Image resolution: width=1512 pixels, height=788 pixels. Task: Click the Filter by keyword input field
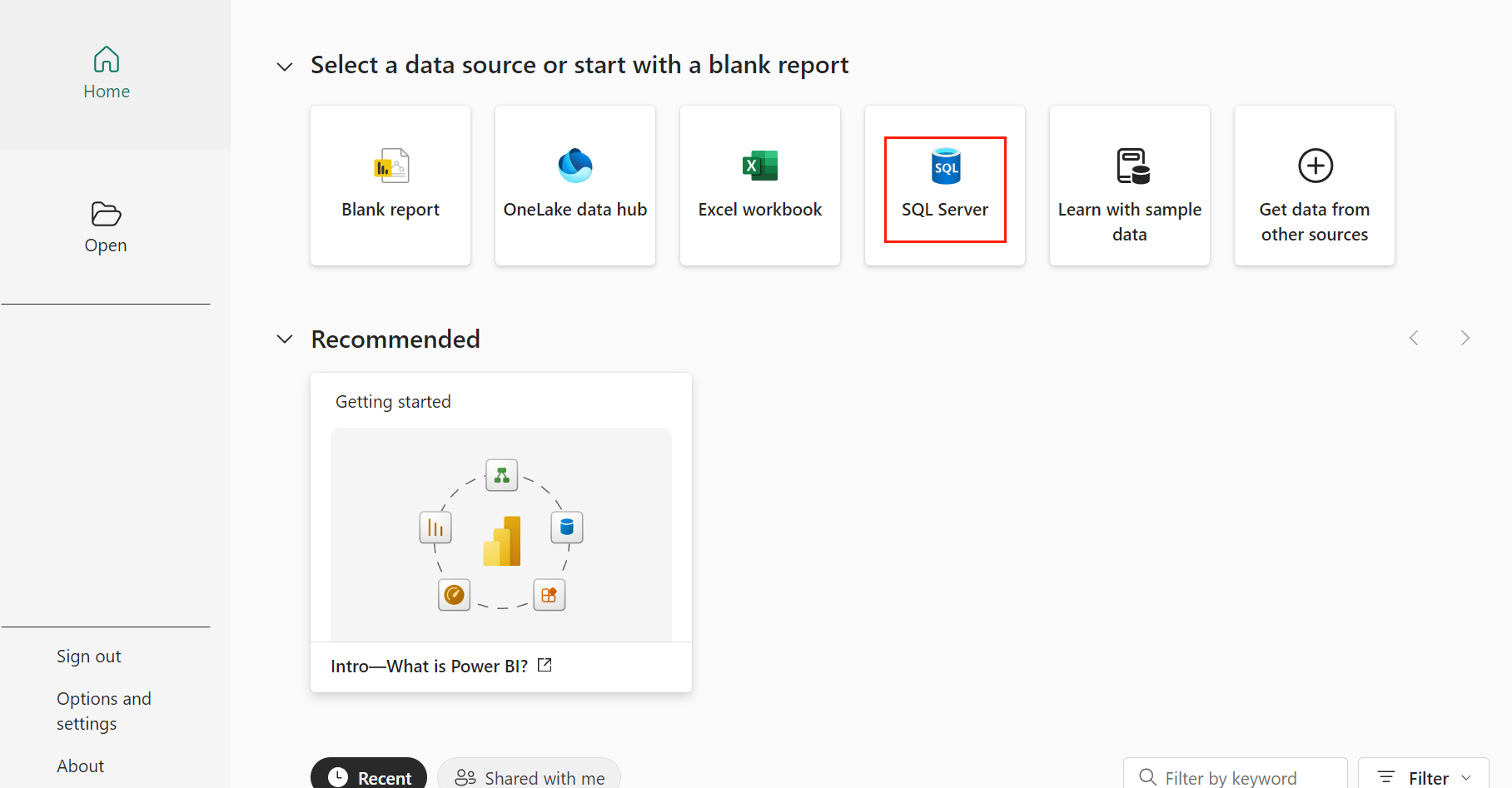click(1232, 776)
